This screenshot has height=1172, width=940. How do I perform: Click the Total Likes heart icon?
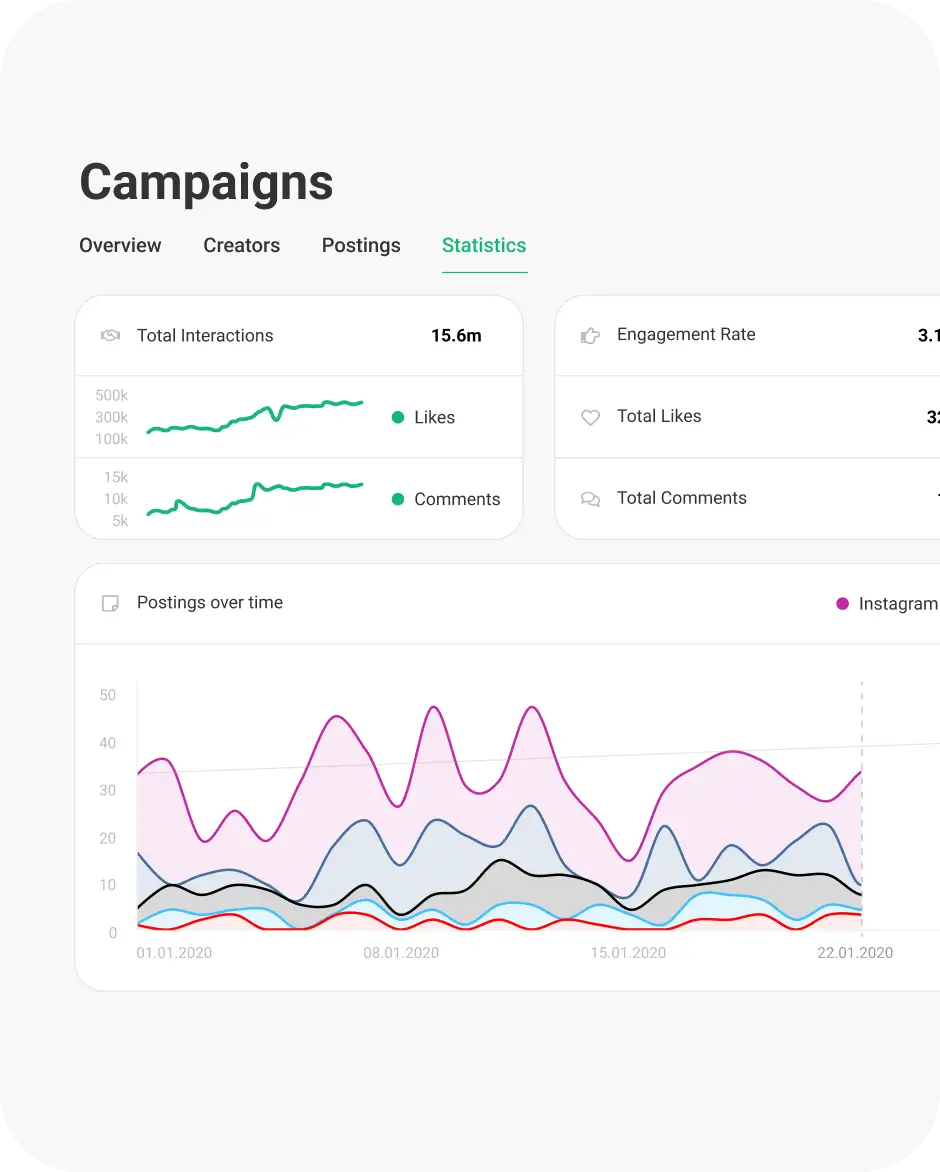pyautogui.click(x=590, y=417)
